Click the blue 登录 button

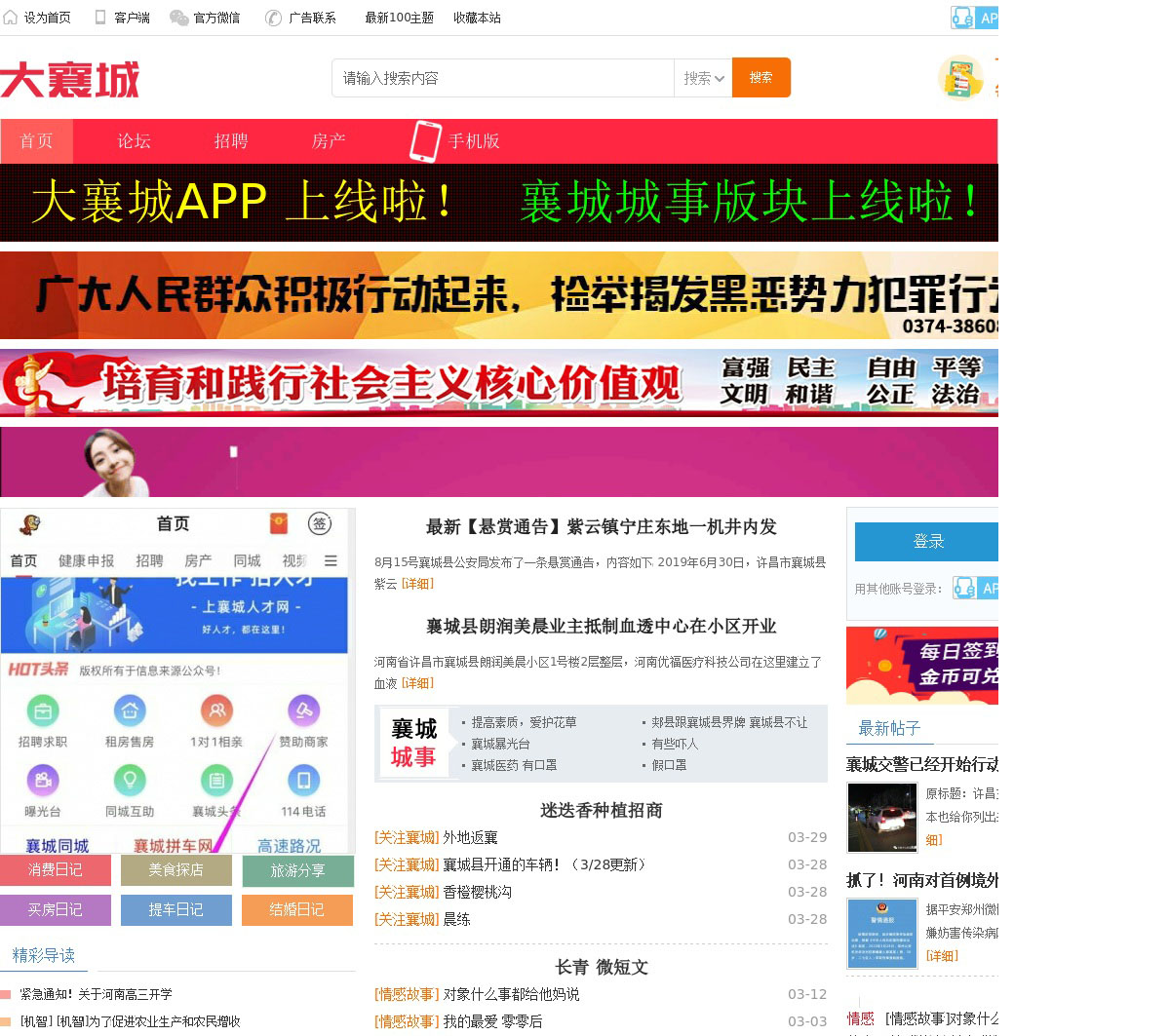point(926,542)
